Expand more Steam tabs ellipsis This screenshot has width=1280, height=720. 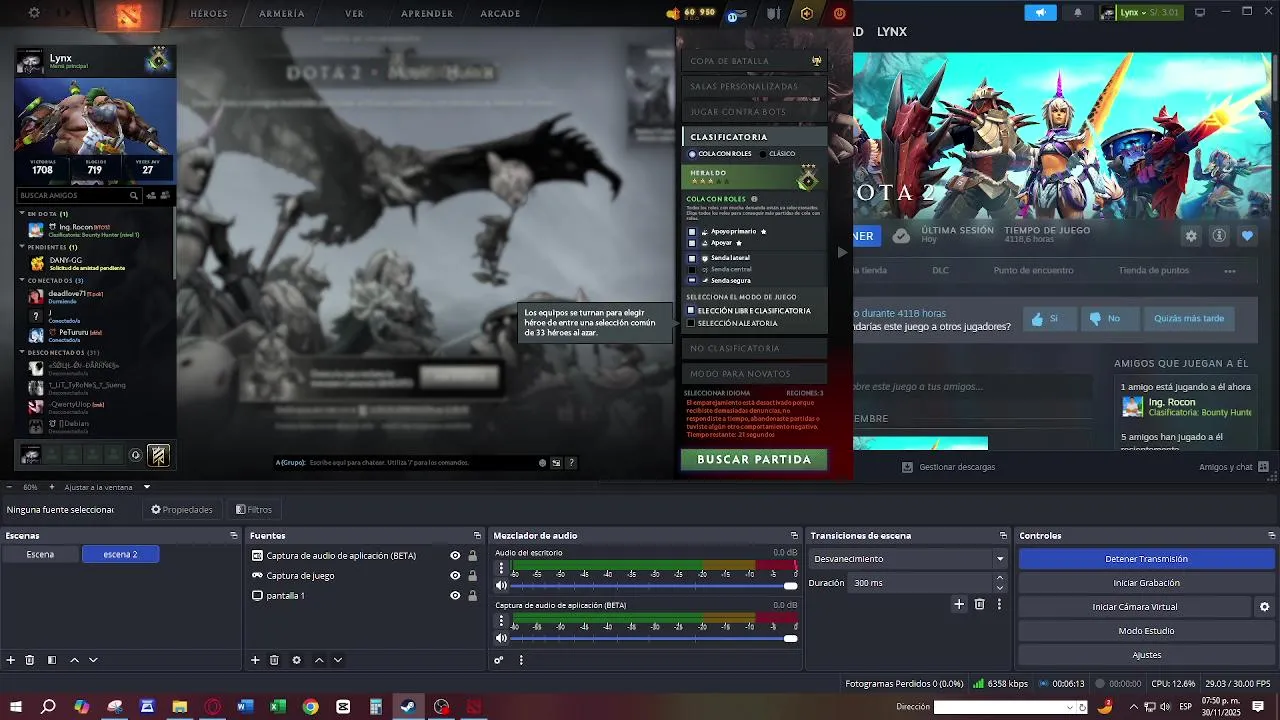[1230, 271]
